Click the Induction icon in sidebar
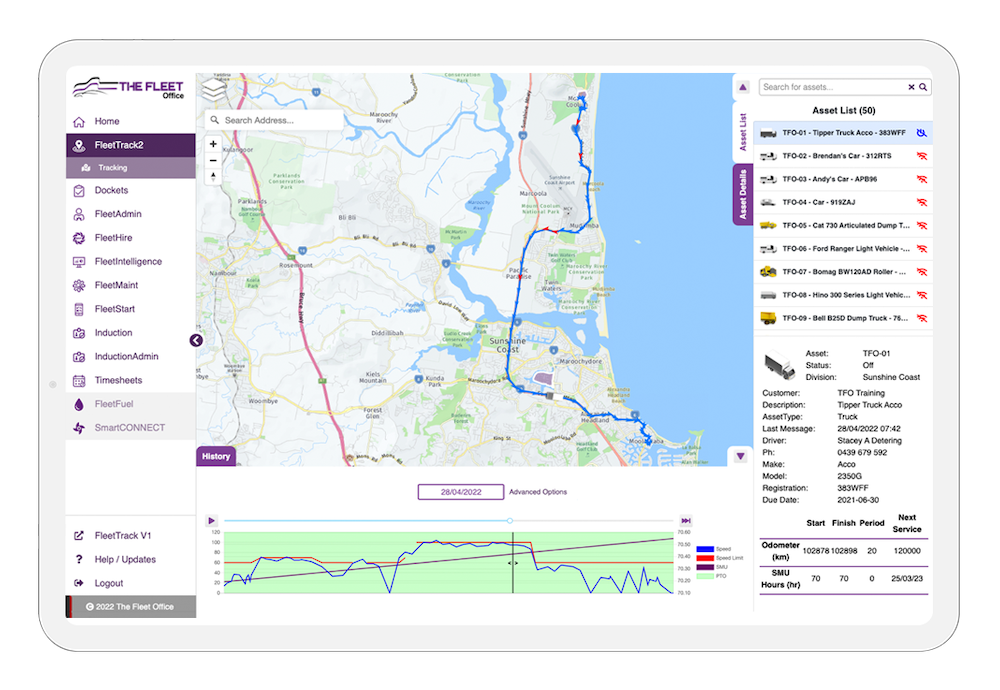The height and width of the screenshot is (690, 1000). (x=79, y=333)
